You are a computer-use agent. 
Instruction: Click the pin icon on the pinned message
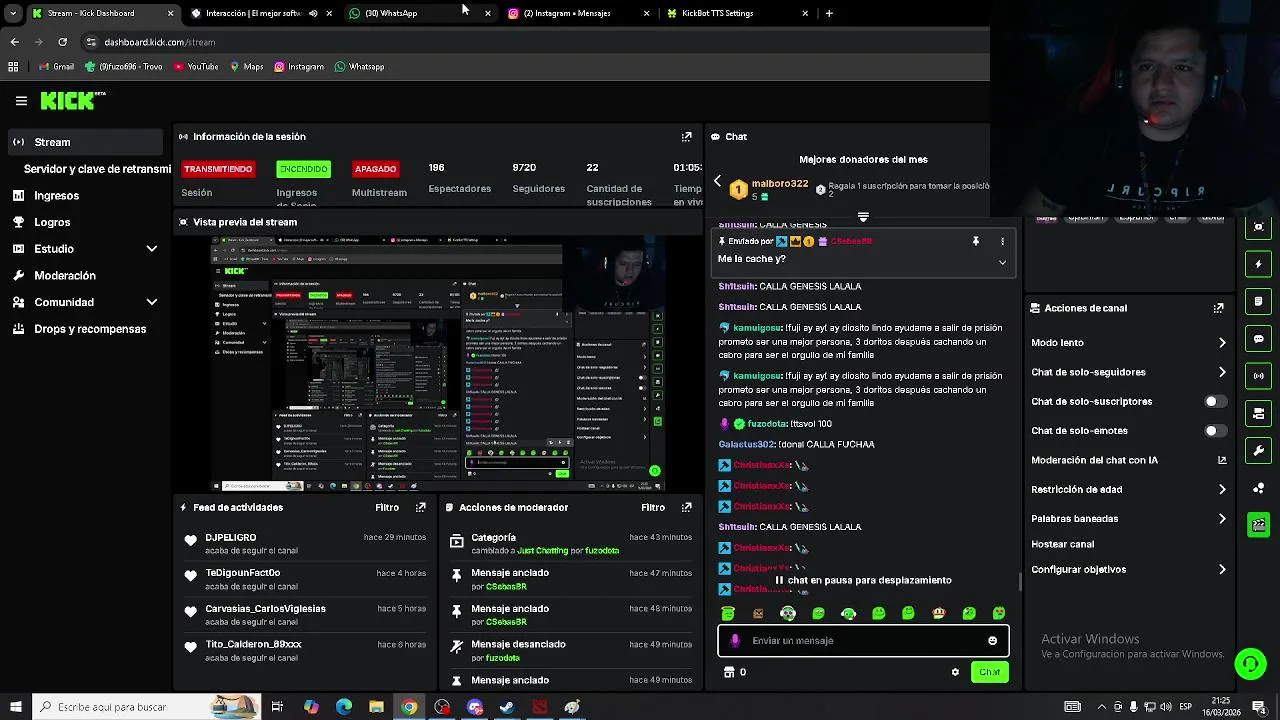tap(975, 241)
